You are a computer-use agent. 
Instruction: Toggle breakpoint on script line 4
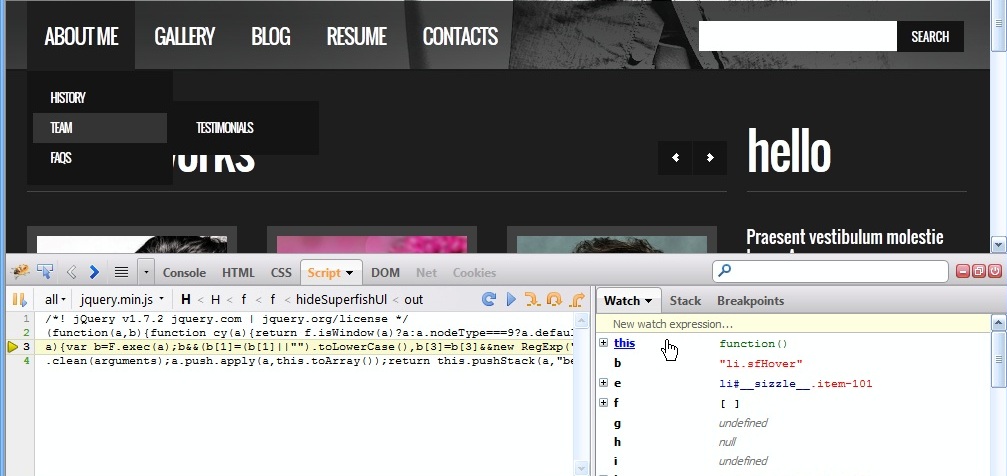pos(13,360)
